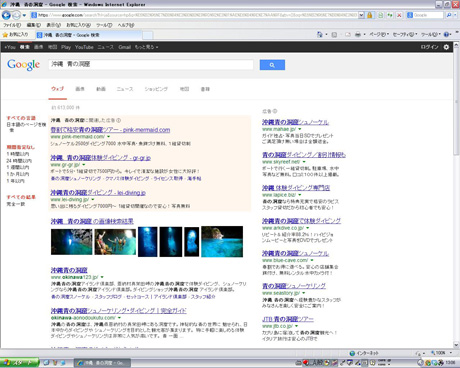
Task: Select the current Google 検索 browser tab
Action: click(88, 35)
